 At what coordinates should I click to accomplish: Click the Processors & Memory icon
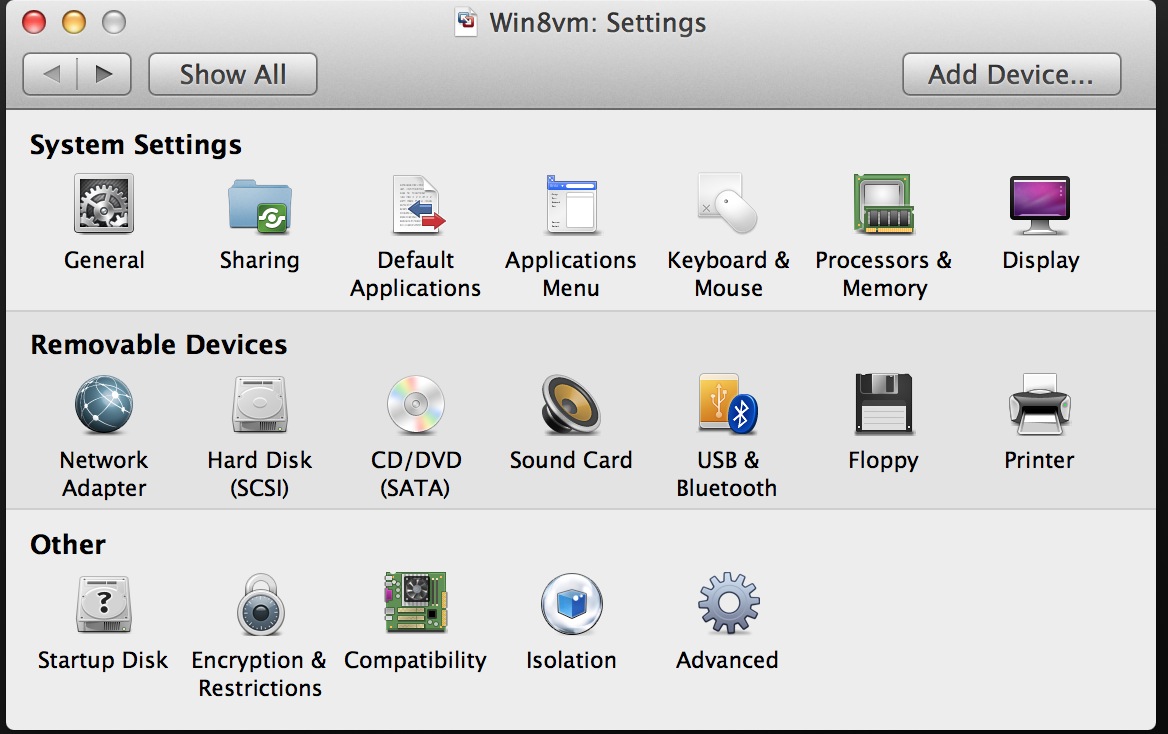point(884,204)
